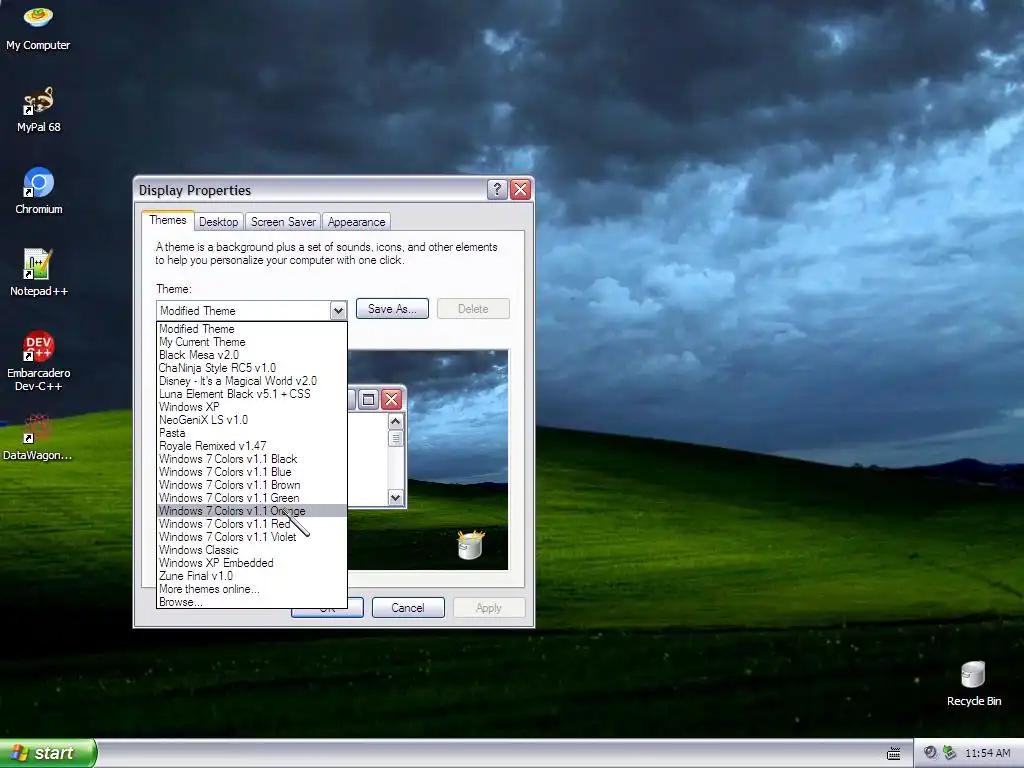Choose Windows 7 Colors v1.1 Violet
This screenshot has height=768, width=1024.
pos(251,537)
